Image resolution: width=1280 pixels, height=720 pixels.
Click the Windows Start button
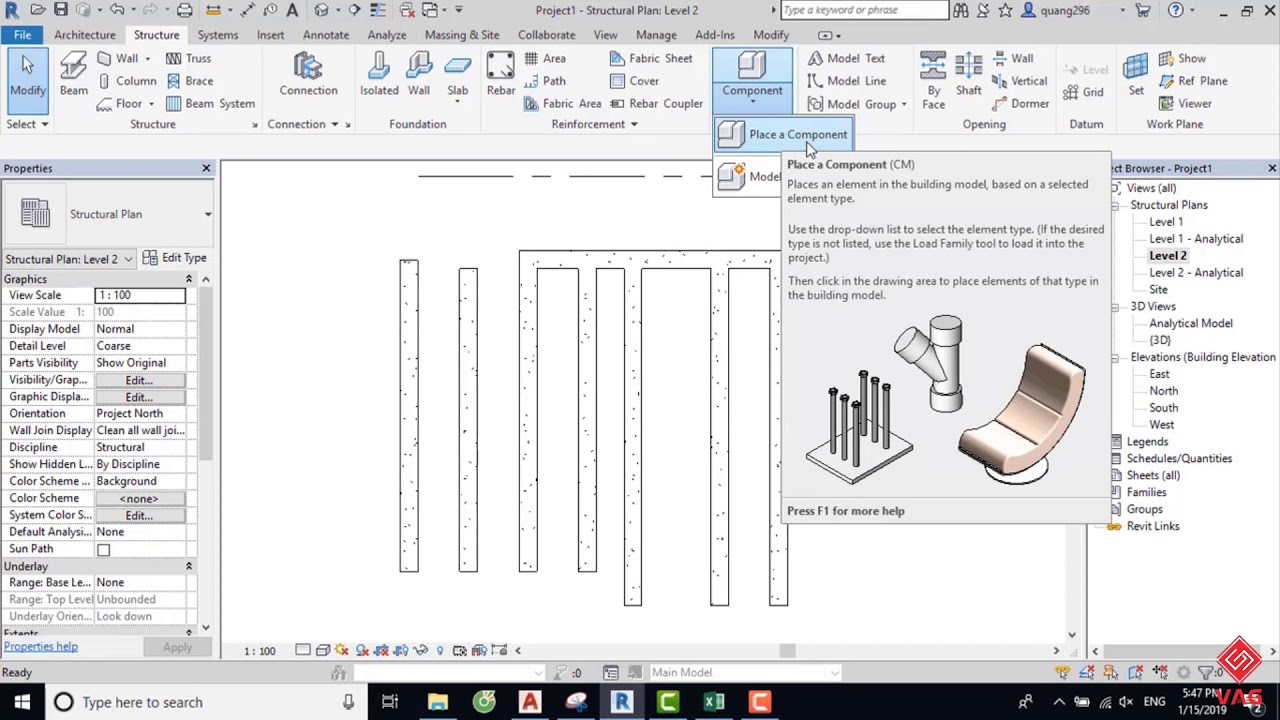21,702
